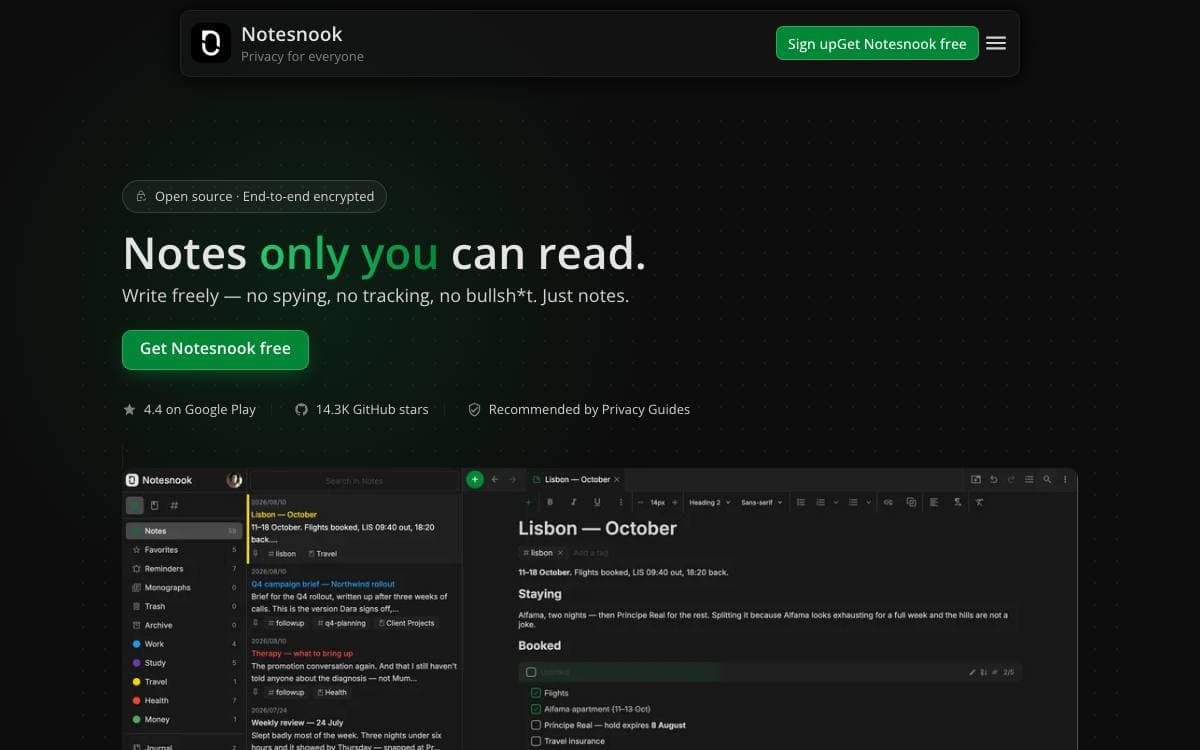Screen dimensions: 1200x750
Task: Open search icon at editor top right
Action: (1047, 479)
